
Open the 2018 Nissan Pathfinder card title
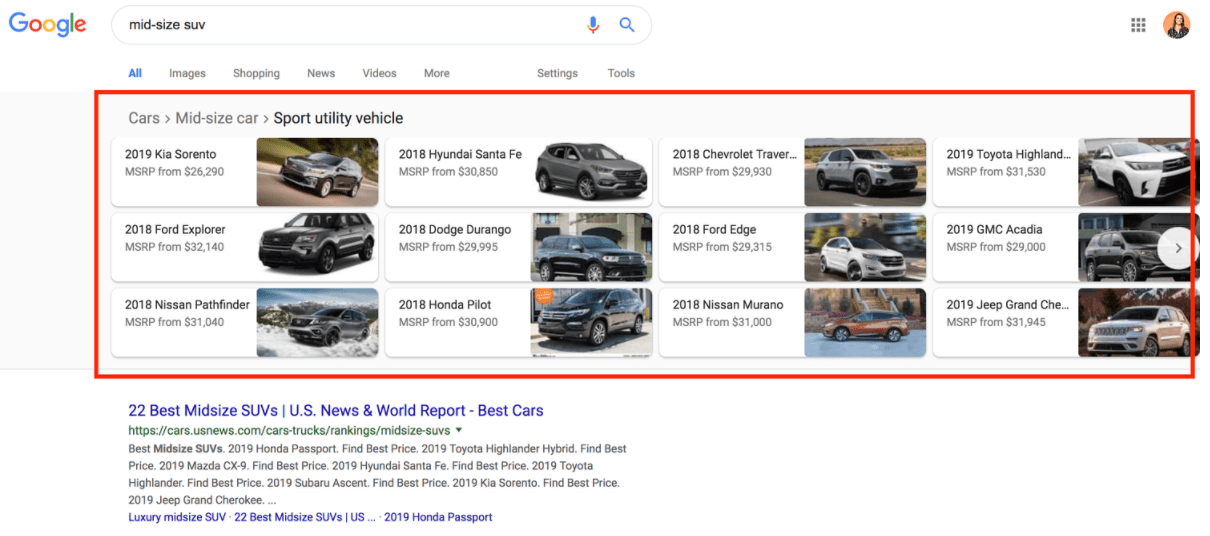click(187, 304)
